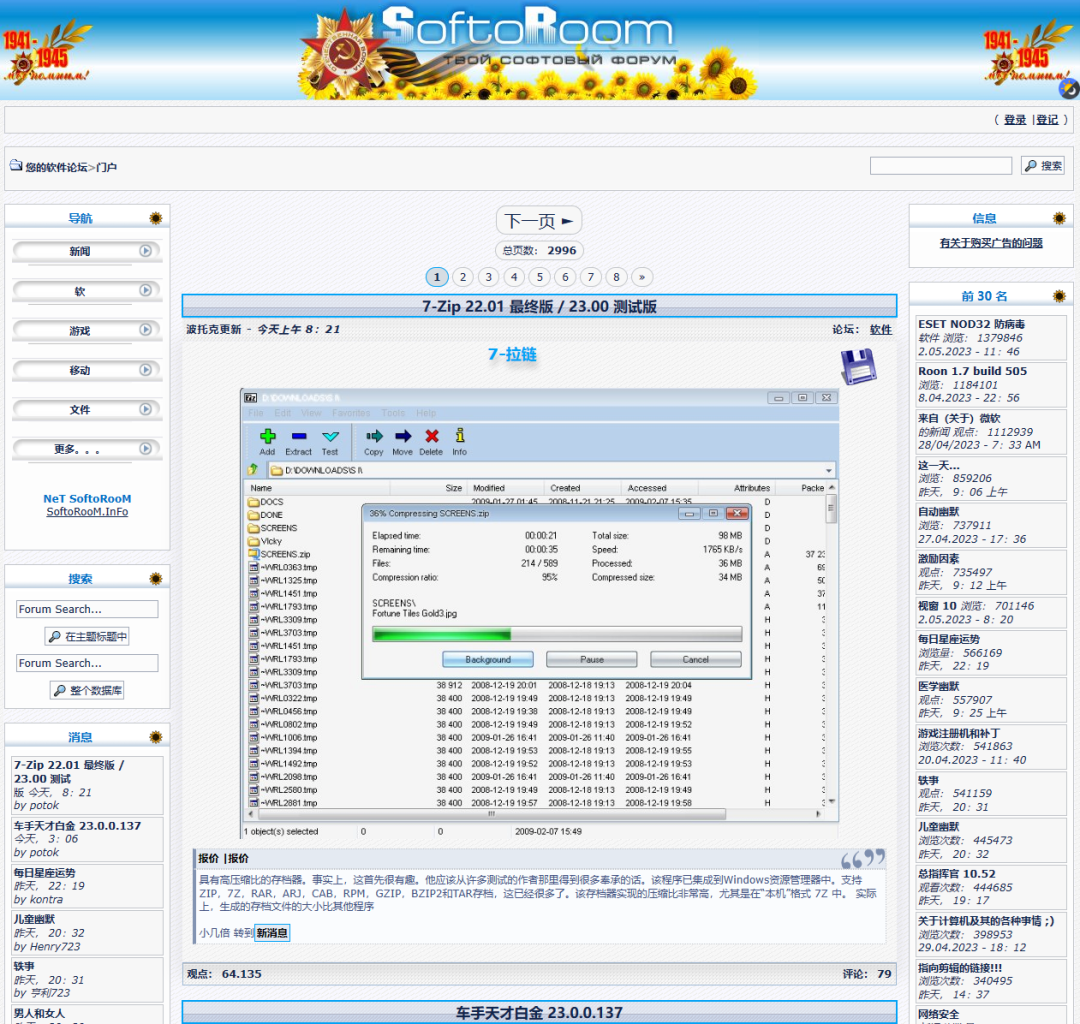Click the sun icon beside the 前 30 名 header

coord(1059,296)
